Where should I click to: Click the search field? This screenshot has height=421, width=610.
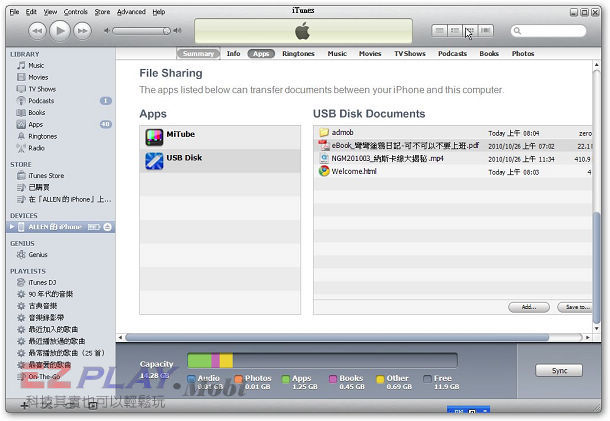coord(548,31)
